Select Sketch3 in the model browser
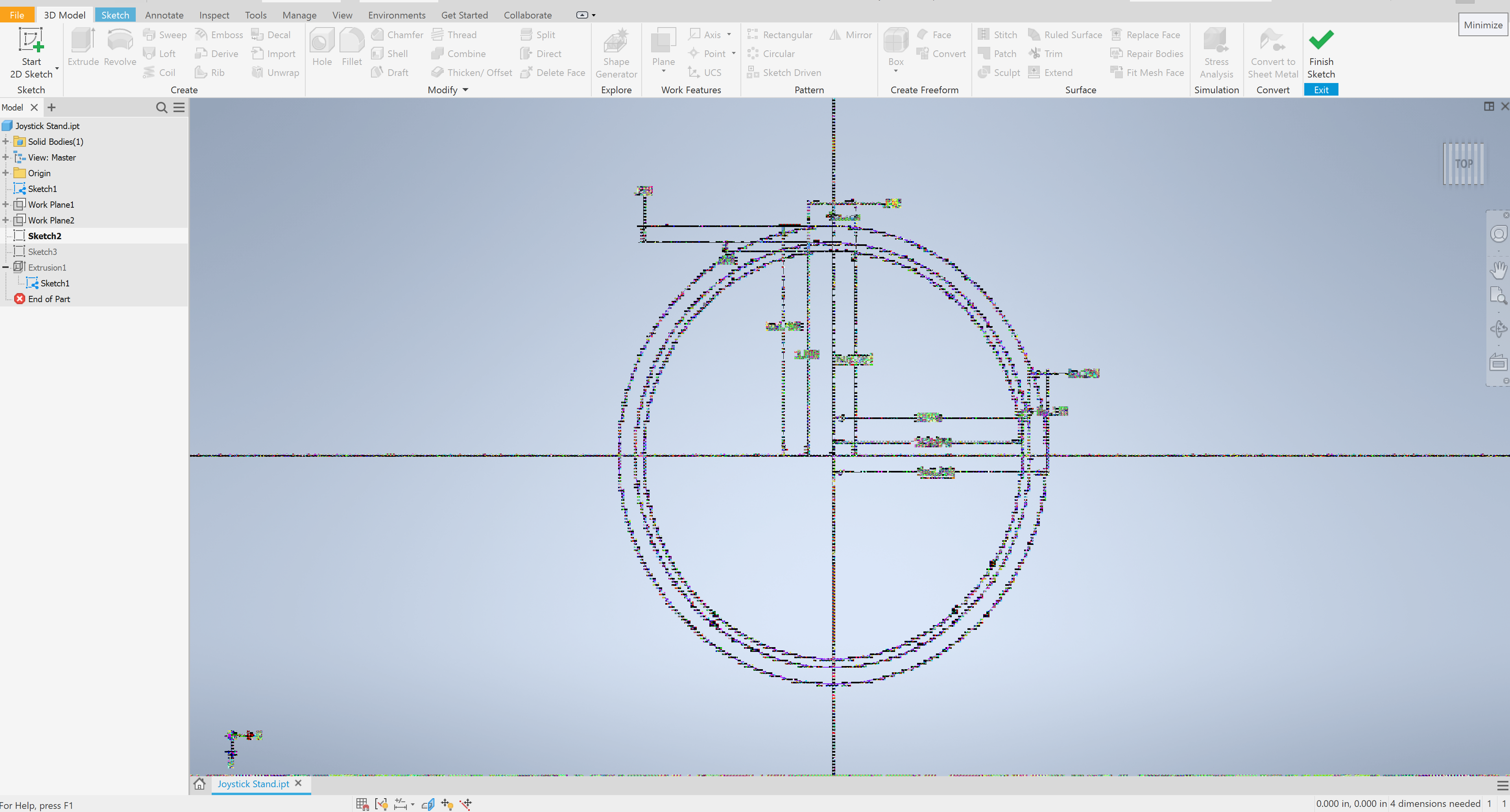1510x812 pixels. pyautogui.click(x=43, y=251)
